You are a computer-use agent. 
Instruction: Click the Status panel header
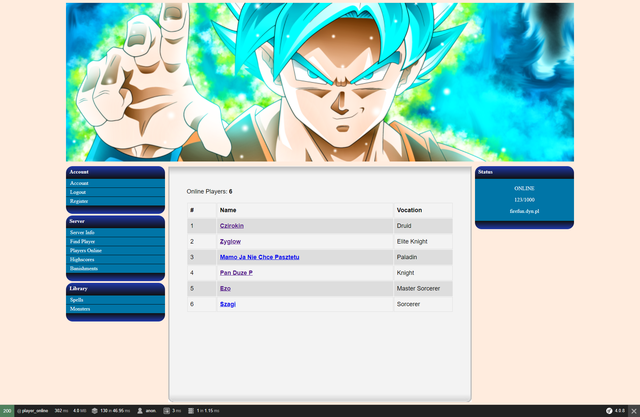tap(524, 172)
